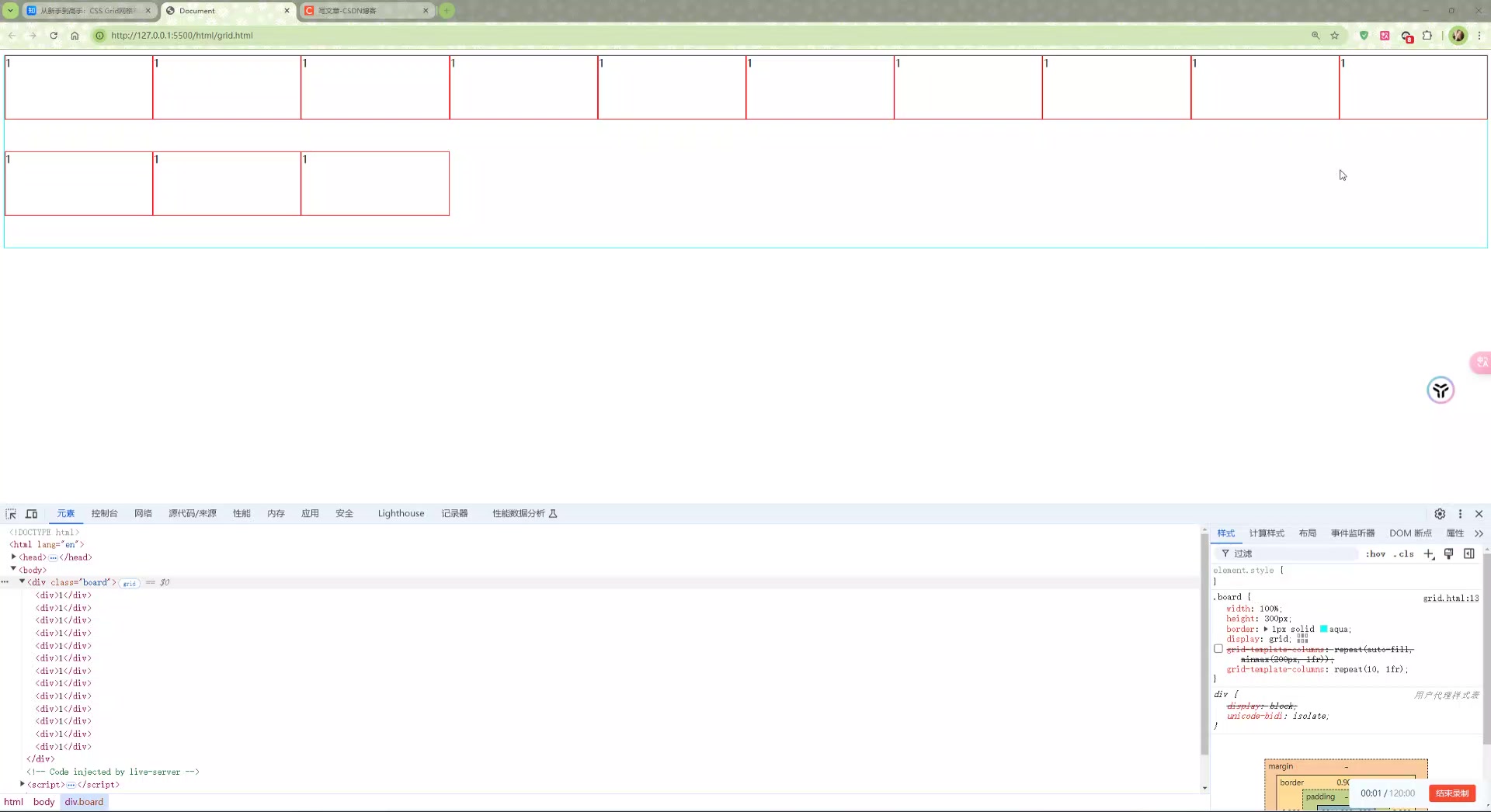Toggle rendering emulations paintbrush icon
The image size is (1491, 812).
pos(1448,553)
